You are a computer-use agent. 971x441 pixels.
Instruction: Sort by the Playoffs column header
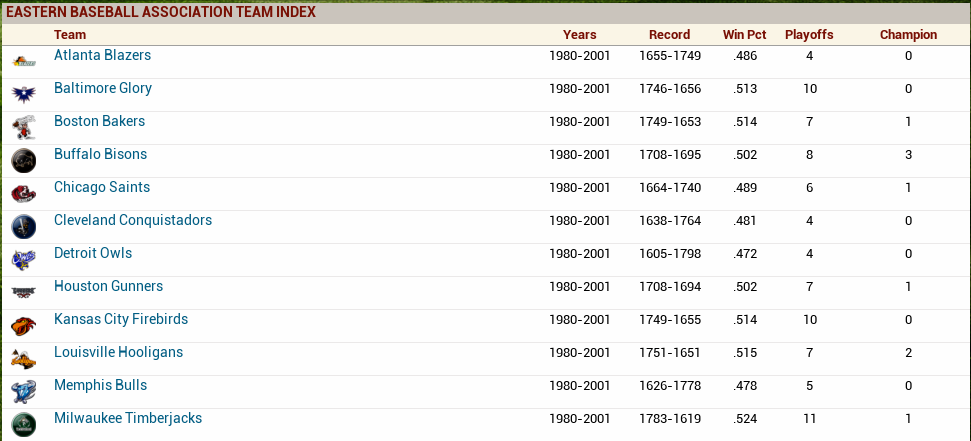tap(809, 34)
